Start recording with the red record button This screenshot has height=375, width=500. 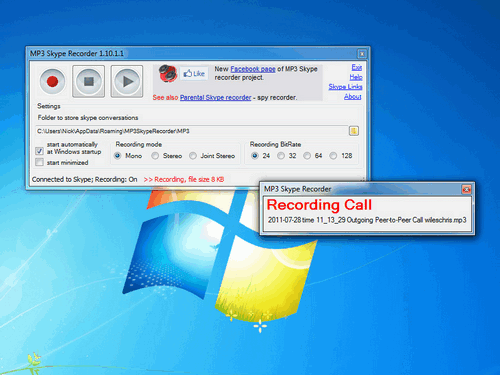tap(52, 81)
